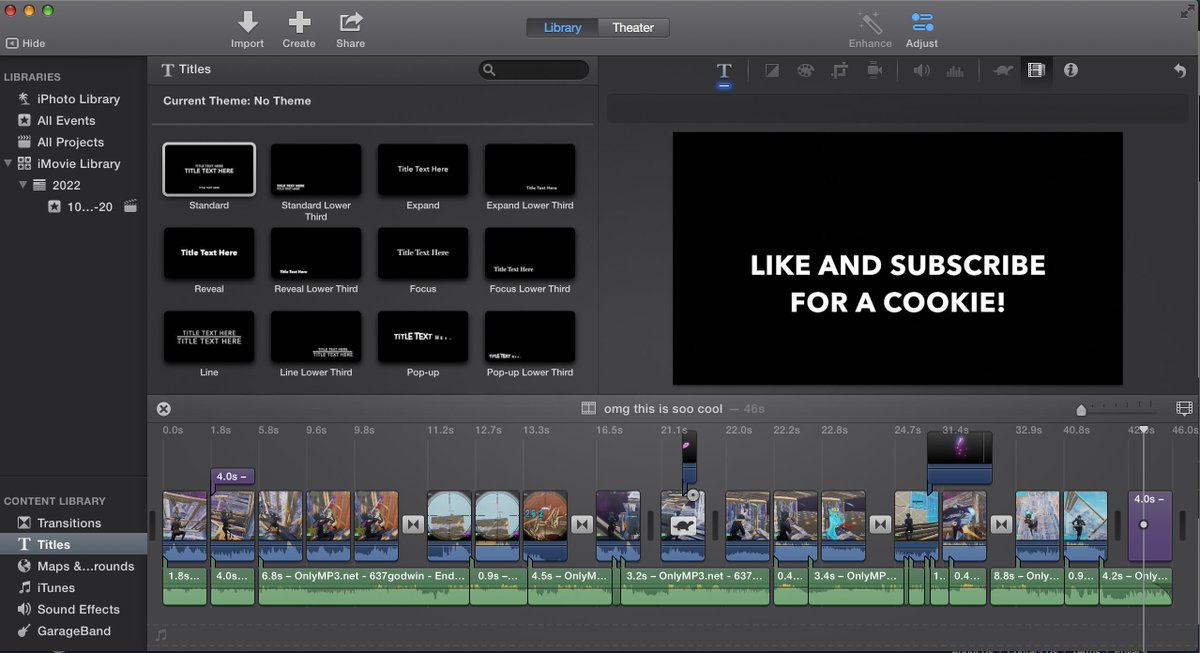Select the Pop-up Lower Third title
The image size is (1200, 653).
tap(530, 337)
